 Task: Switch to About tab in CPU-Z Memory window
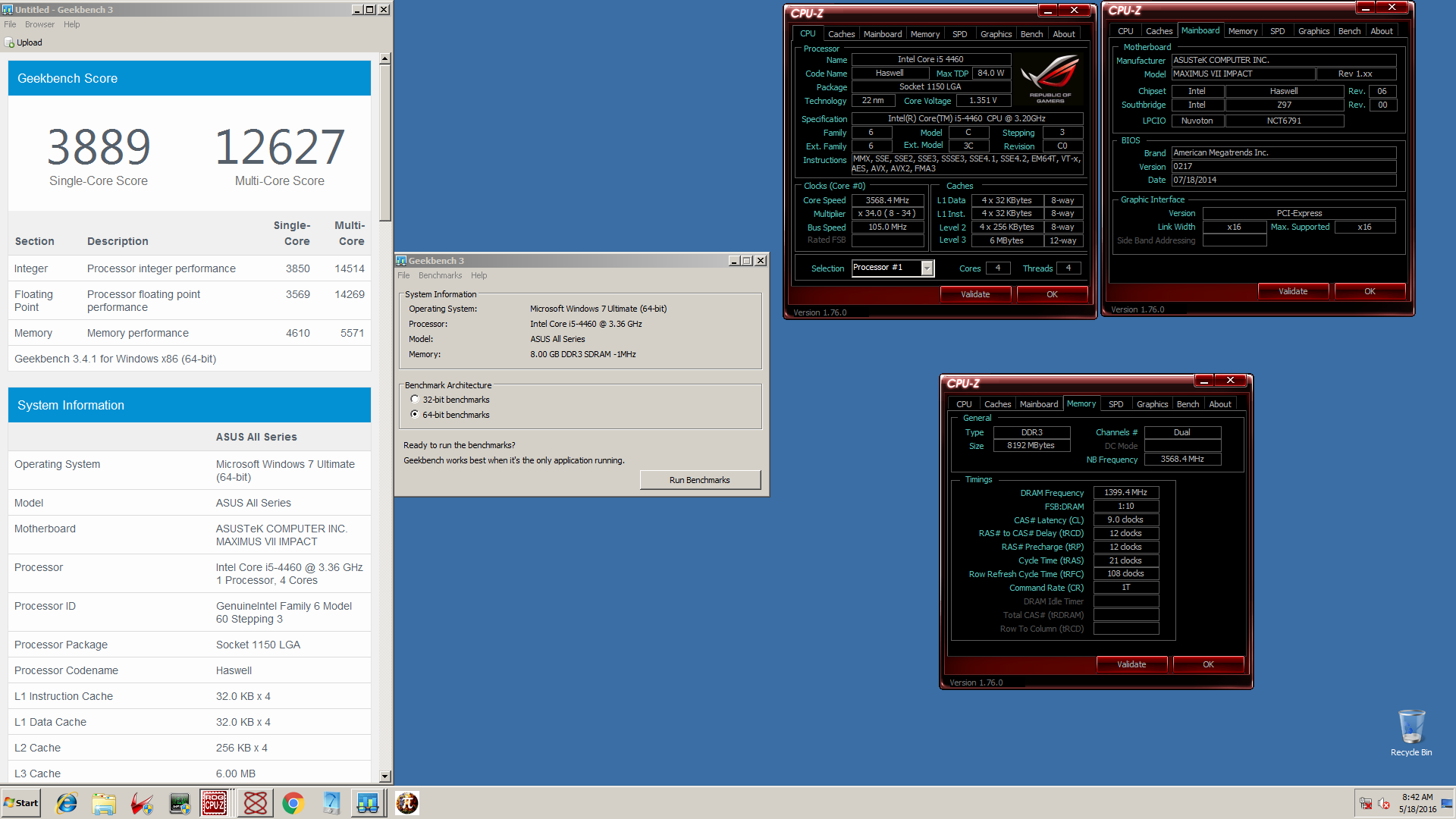[1220, 404]
